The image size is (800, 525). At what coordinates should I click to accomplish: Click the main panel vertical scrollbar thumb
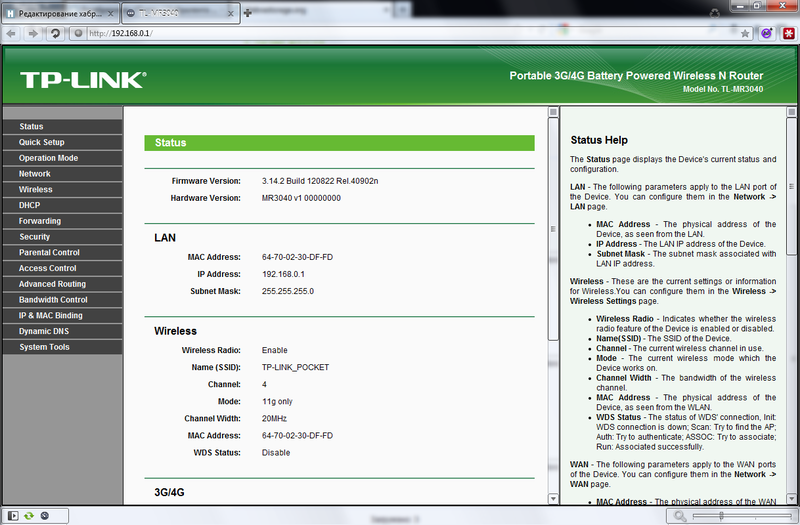[x=553, y=229]
